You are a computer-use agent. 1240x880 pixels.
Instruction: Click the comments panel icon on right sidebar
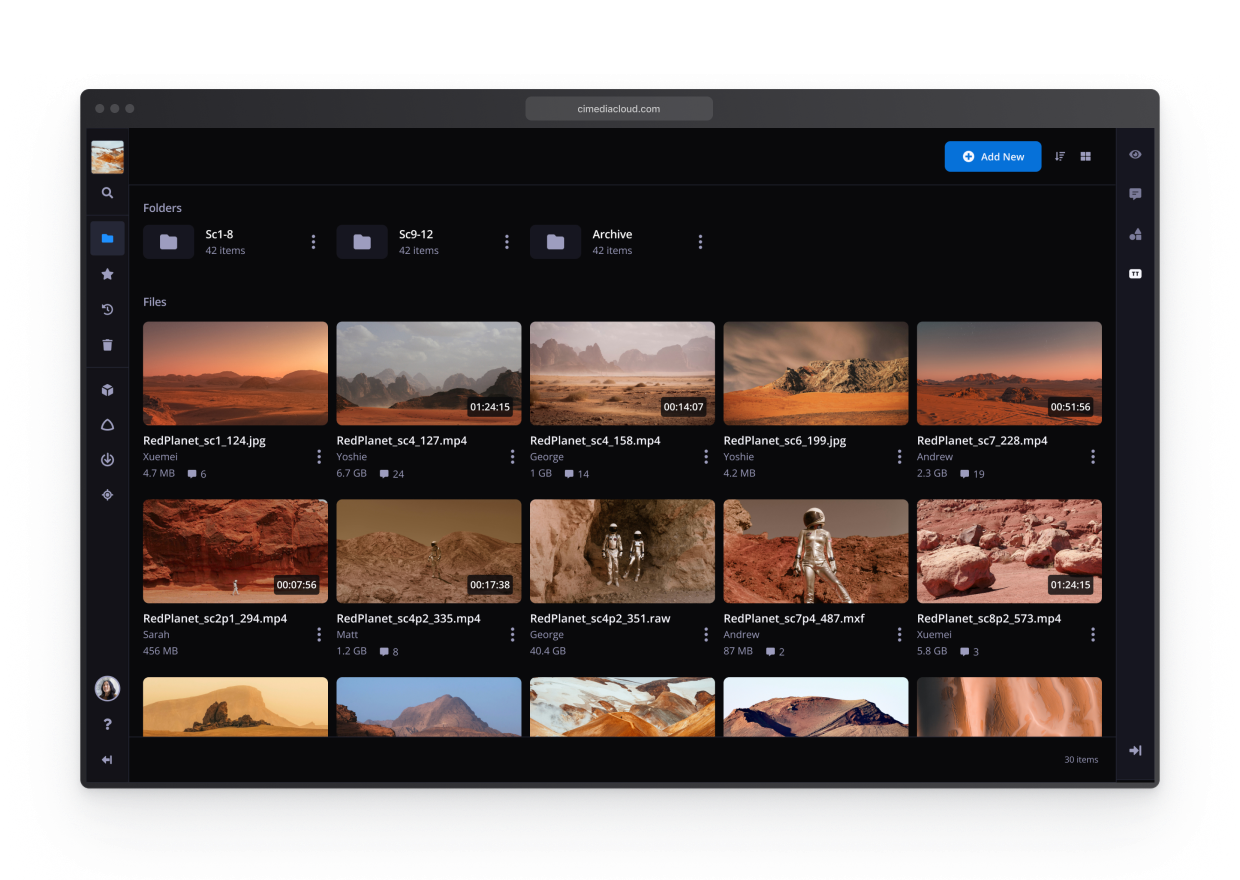[1135, 194]
